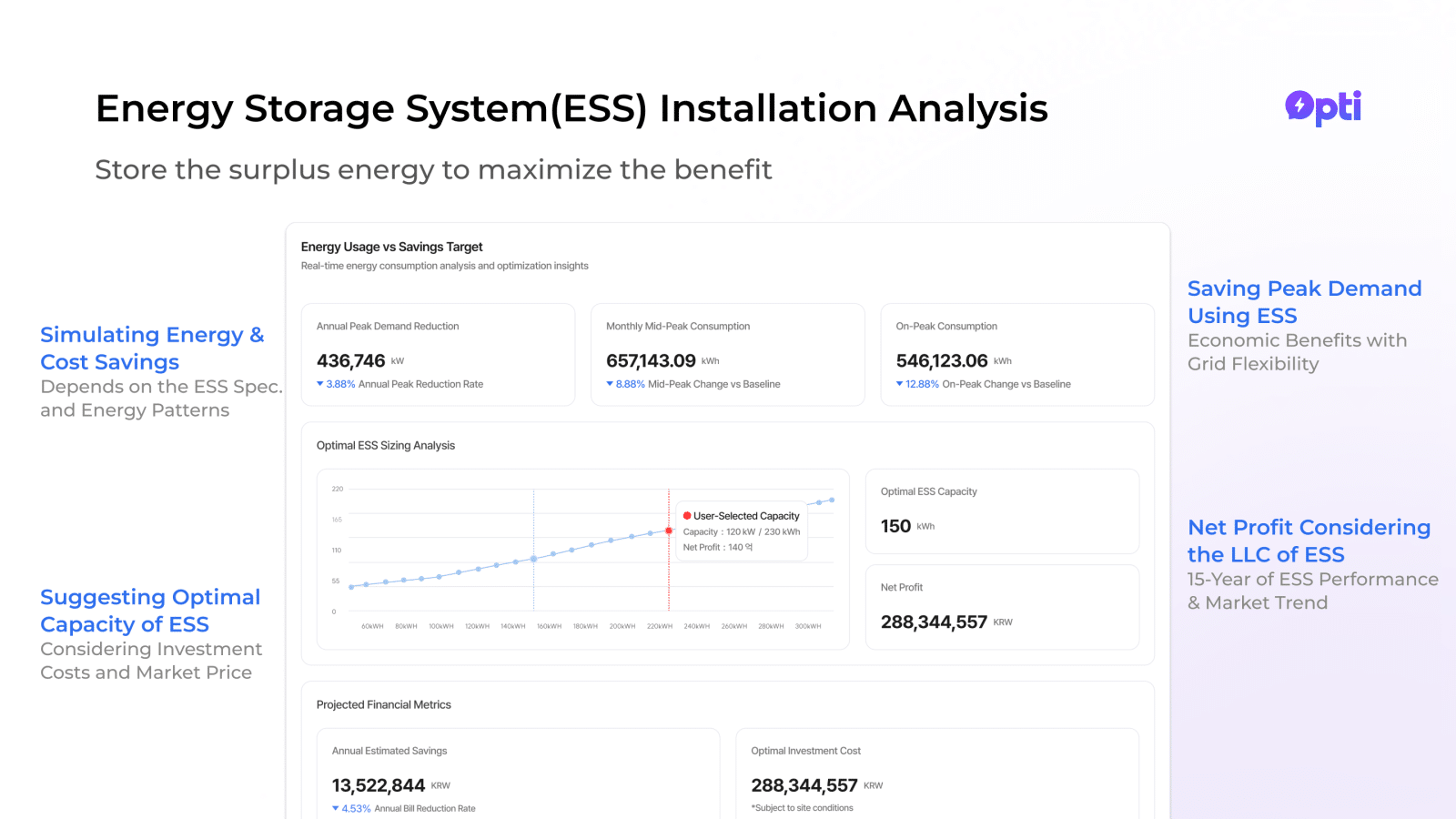
Task: Select the chart point on the blue dashed line
Action: tap(534, 559)
